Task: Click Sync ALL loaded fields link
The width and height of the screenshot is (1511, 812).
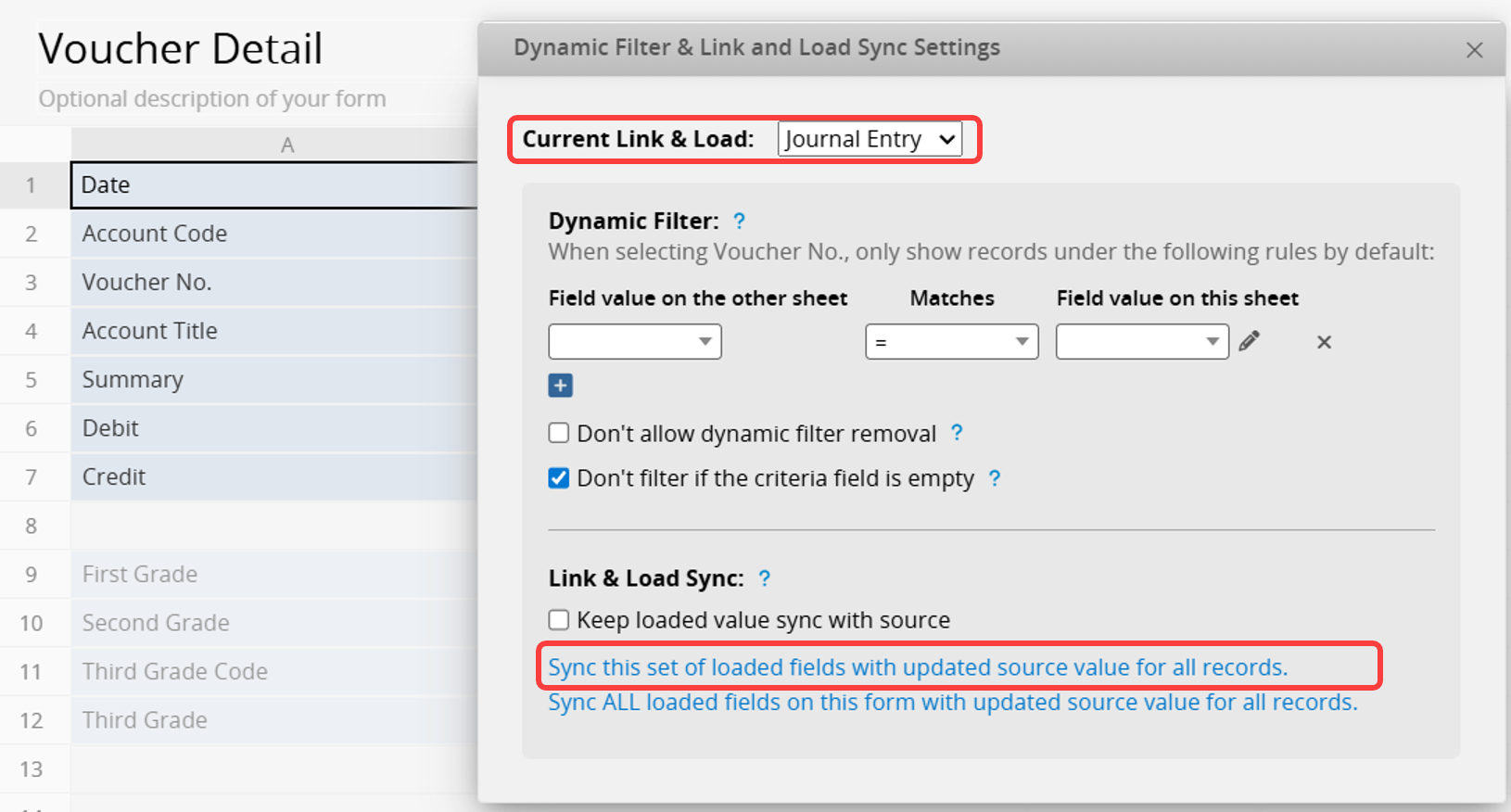Action: 952,703
